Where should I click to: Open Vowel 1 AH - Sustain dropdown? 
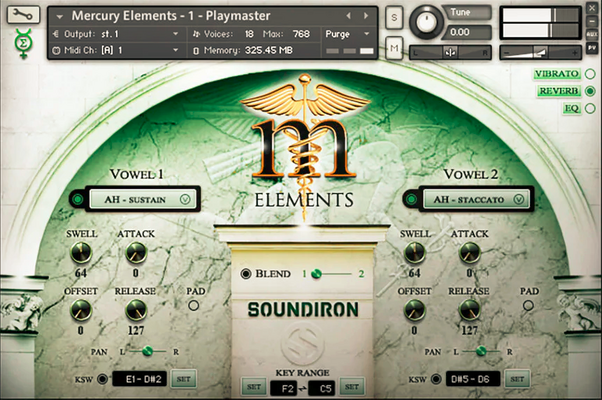click(x=143, y=199)
